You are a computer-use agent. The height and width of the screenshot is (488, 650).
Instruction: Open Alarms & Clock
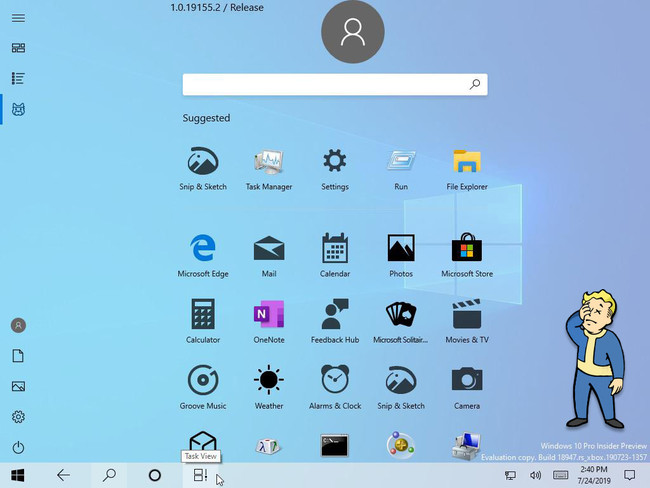coord(335,387)
